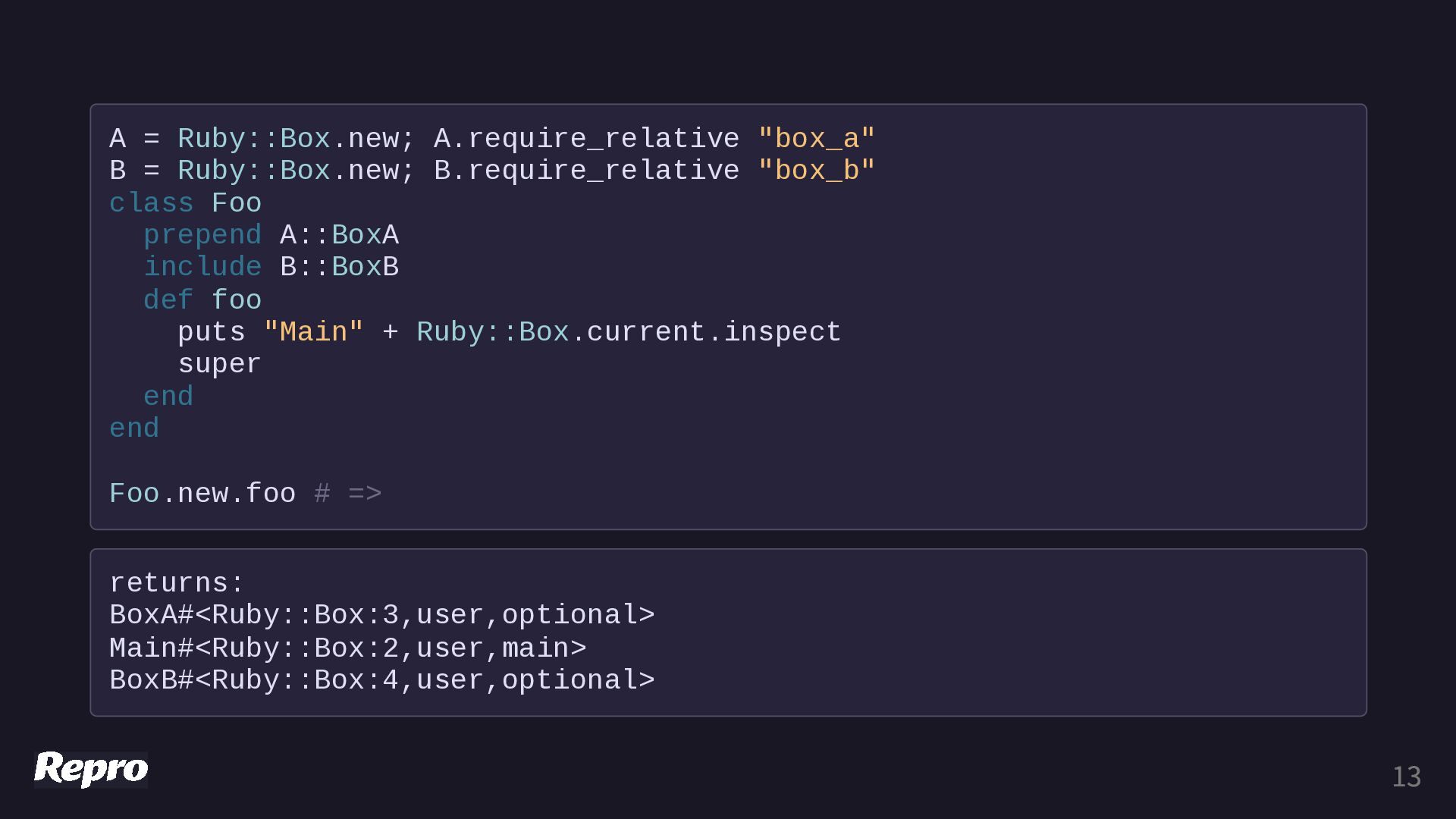The height and width of the screenshot is (819, 1456).
Task: Click the 'returns:' label
Action: click(177, 583)
